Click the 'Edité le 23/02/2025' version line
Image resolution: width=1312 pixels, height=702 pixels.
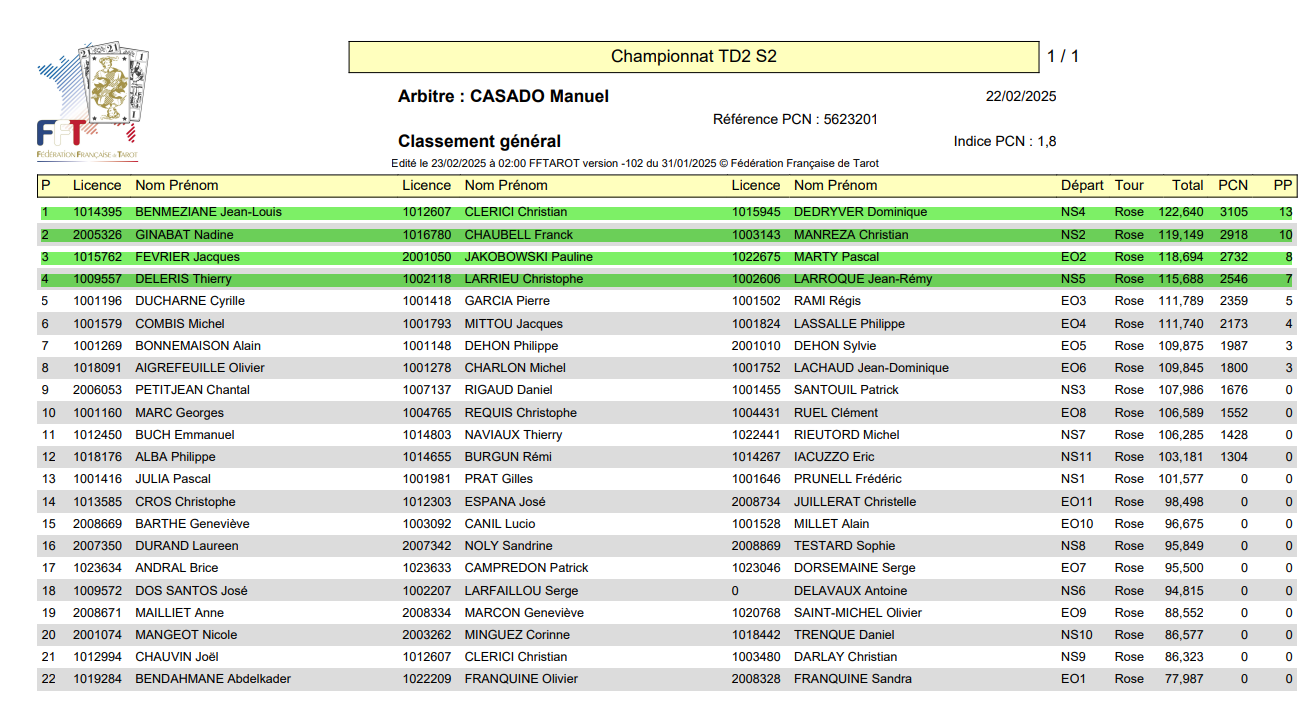point(635,164)
